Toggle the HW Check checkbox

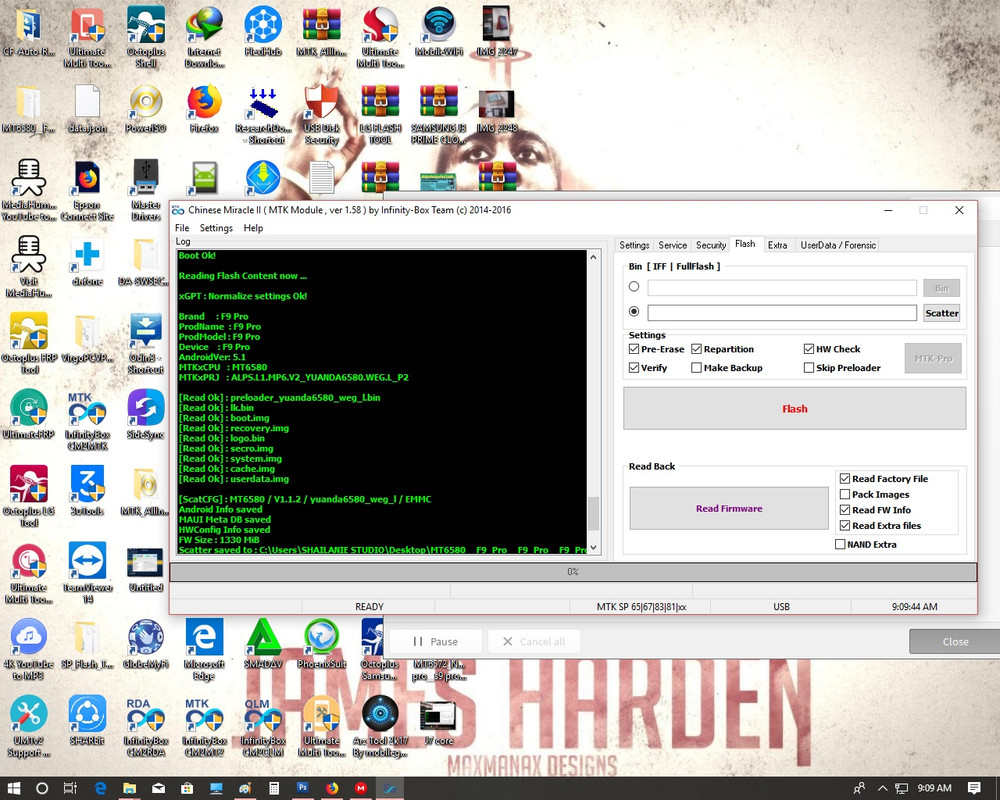(809, 349)
